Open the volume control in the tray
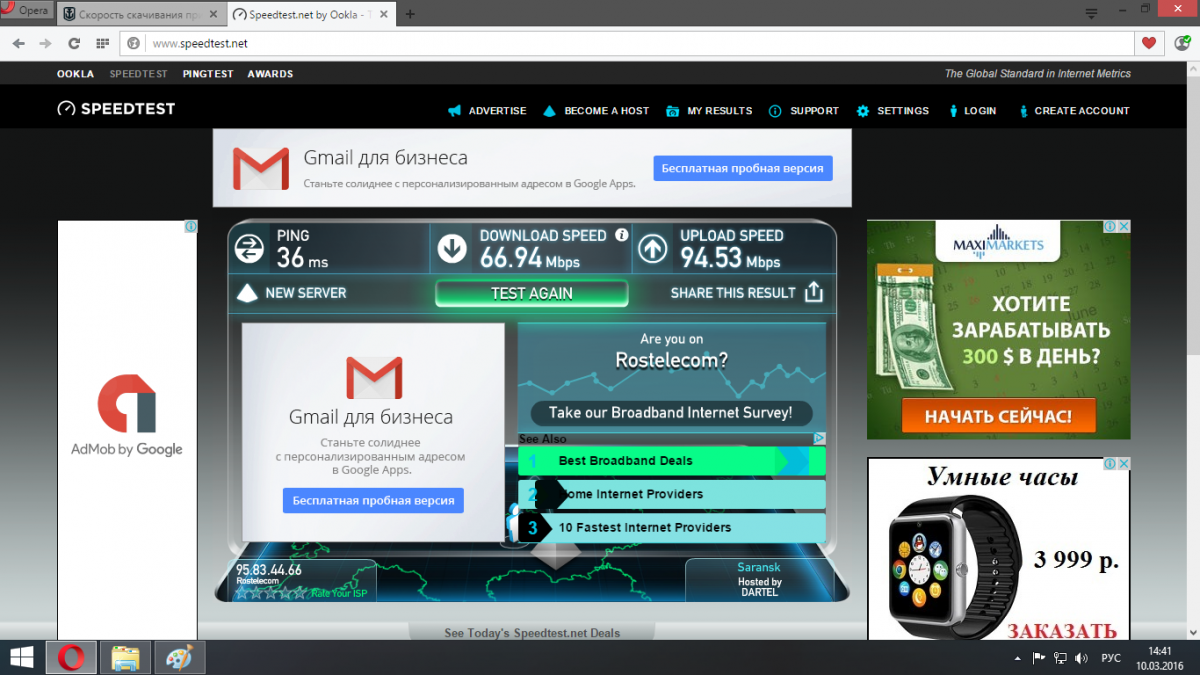 (x=1081, y=658)
